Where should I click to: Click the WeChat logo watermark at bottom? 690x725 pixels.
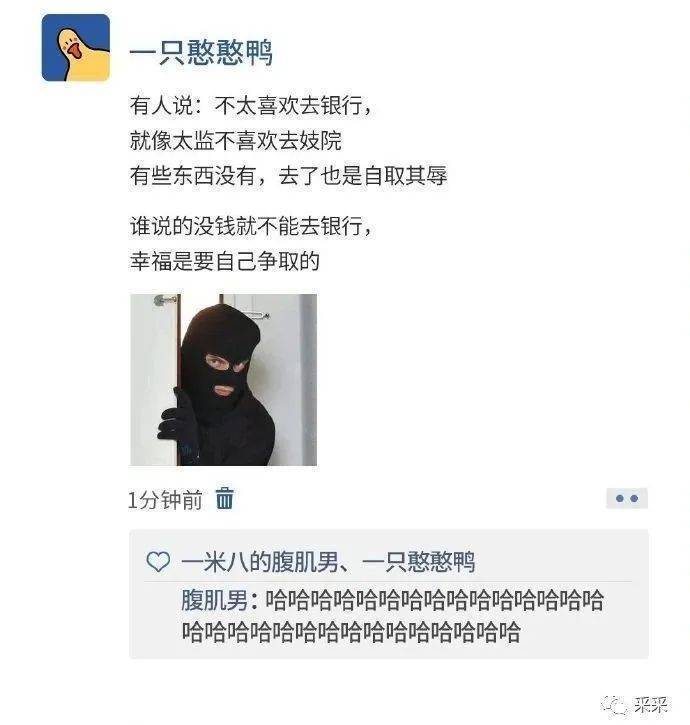pos(614,705)
